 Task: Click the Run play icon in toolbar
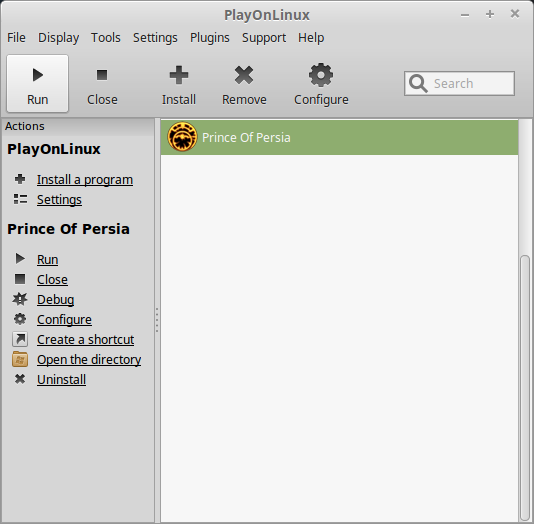(x=37, y=75)
